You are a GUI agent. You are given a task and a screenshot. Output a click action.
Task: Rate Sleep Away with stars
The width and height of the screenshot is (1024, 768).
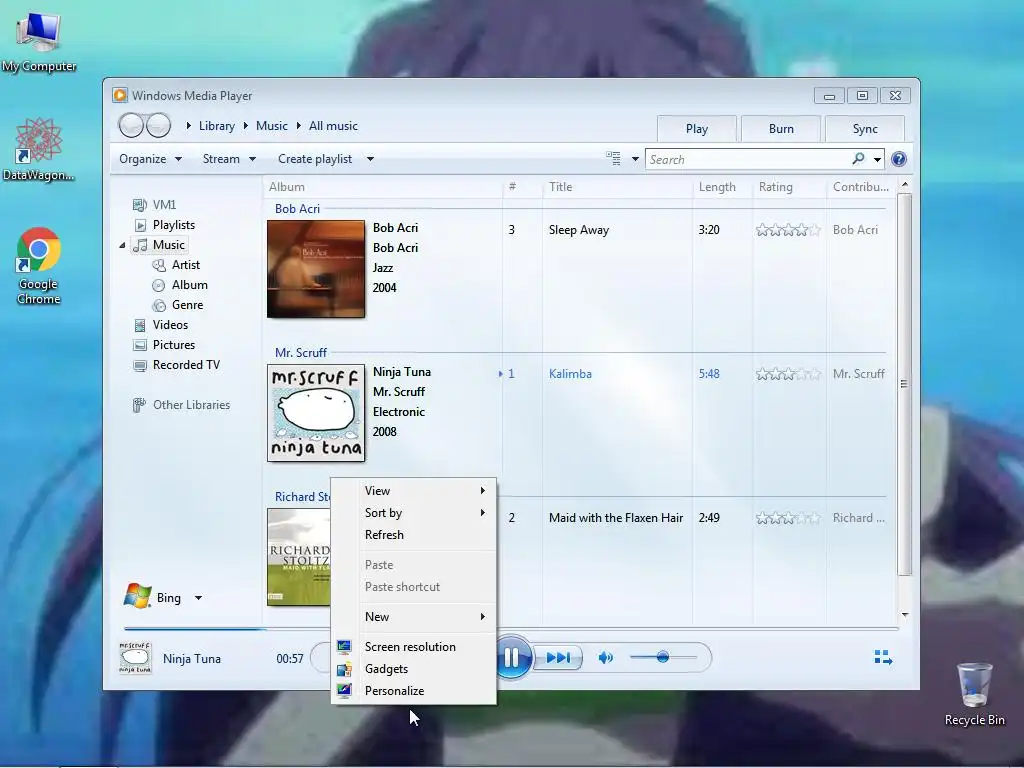click(788, 230)
